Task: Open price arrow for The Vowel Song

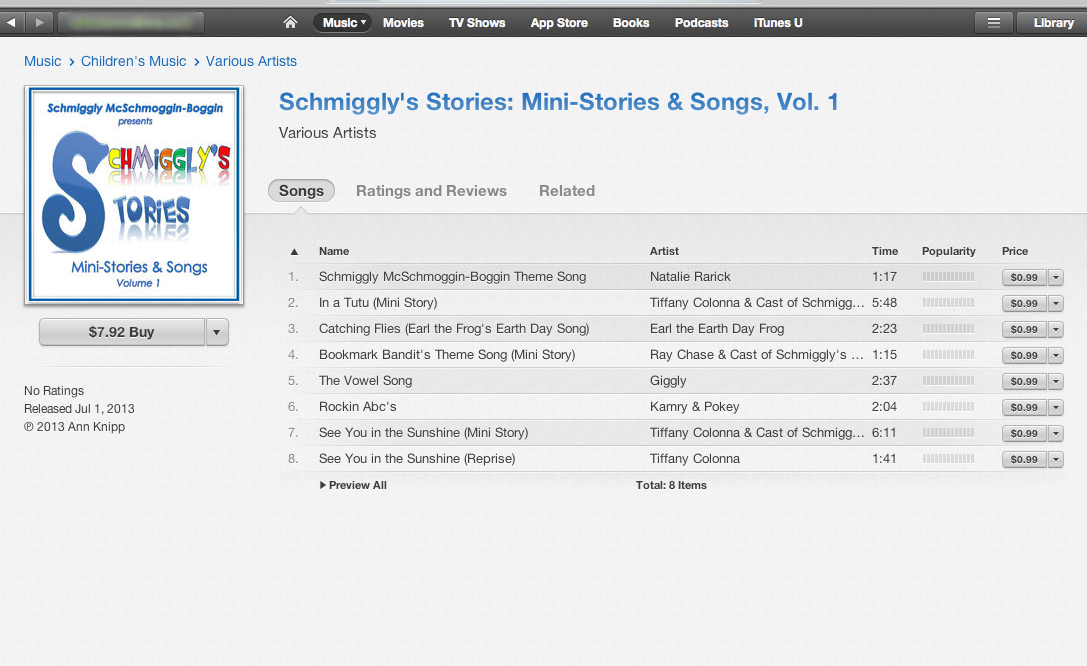Action: 1056,381
